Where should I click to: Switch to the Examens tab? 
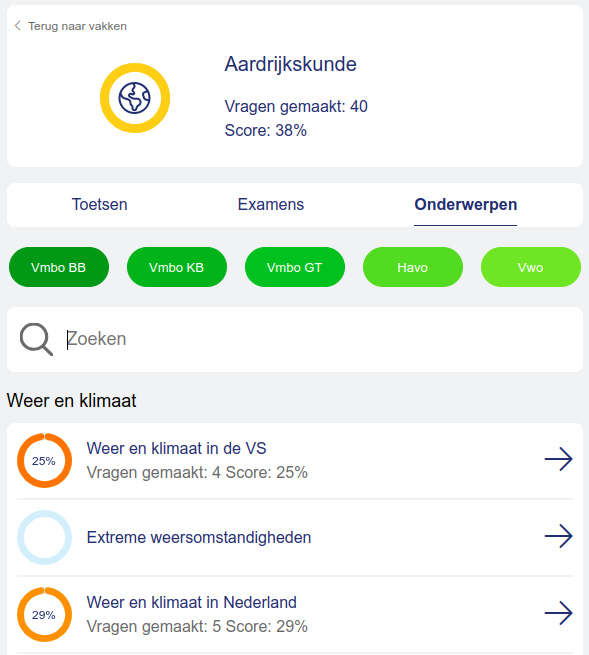tap(271, 205)
